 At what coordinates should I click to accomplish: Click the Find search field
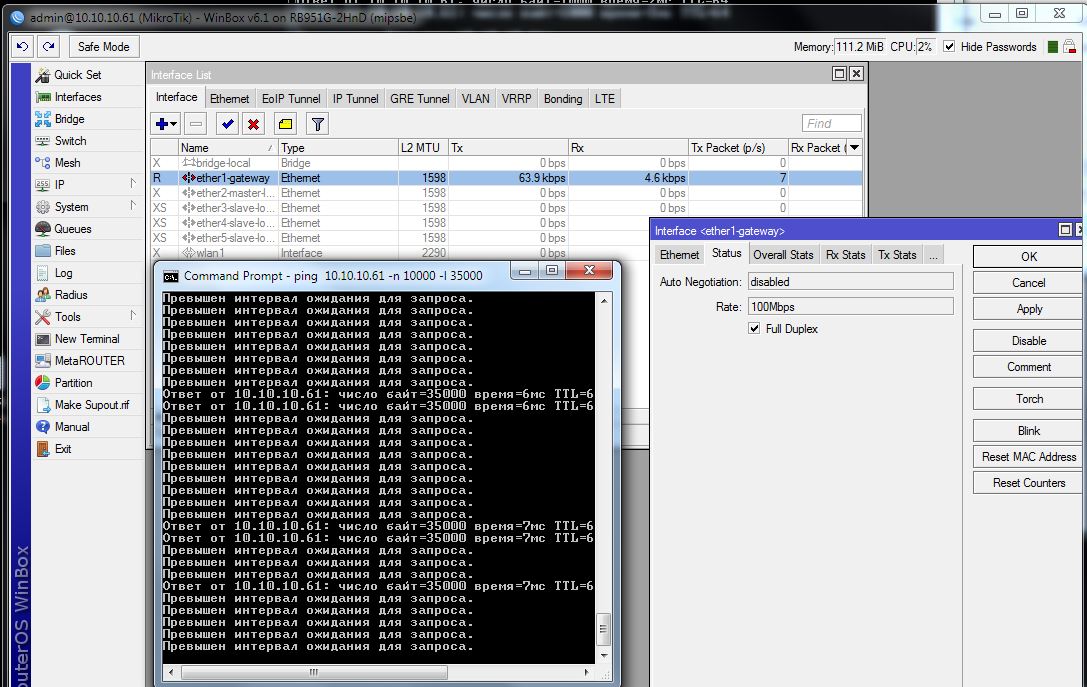click(831, 124)
